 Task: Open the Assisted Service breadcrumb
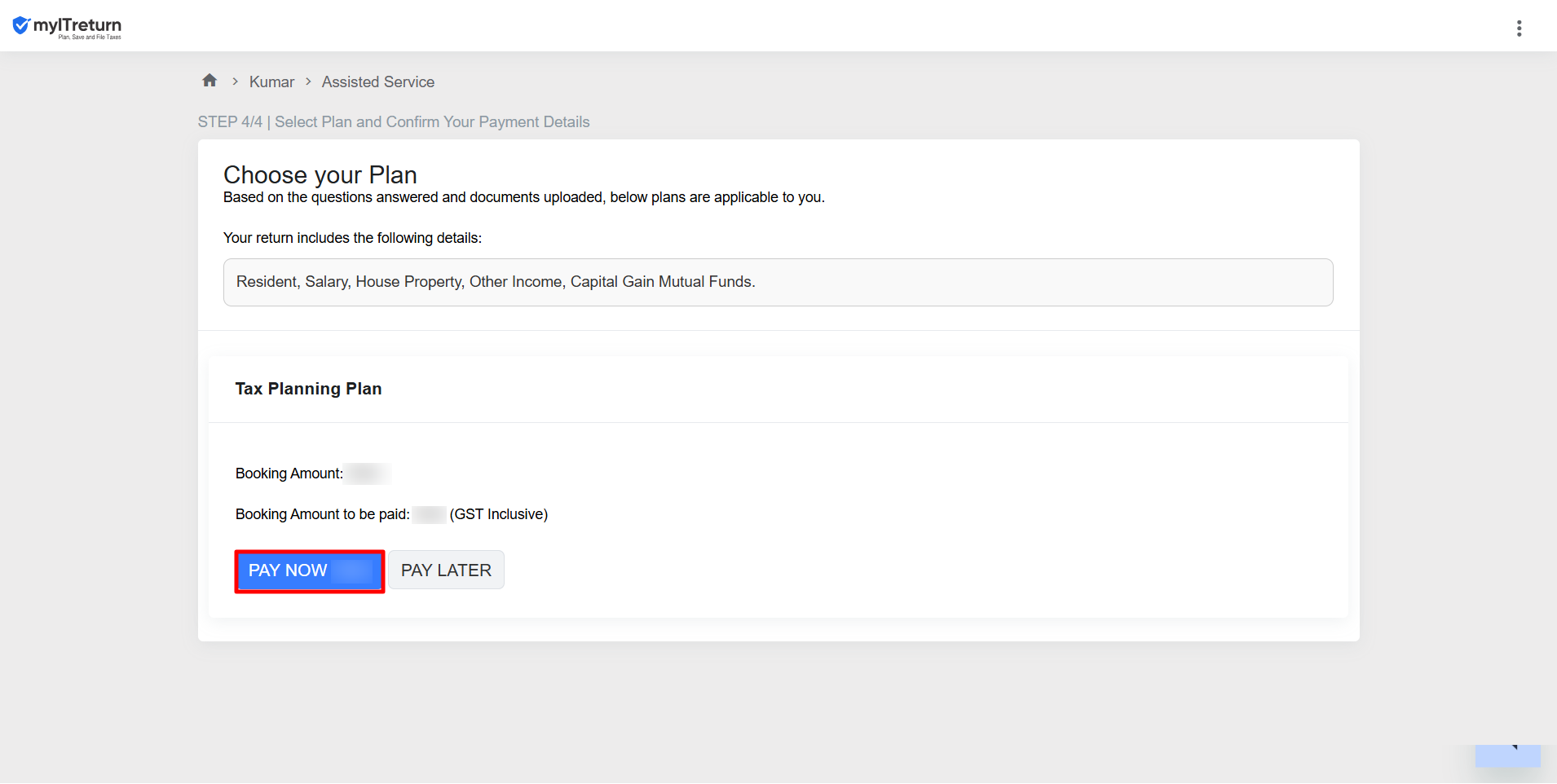point(378,82)
